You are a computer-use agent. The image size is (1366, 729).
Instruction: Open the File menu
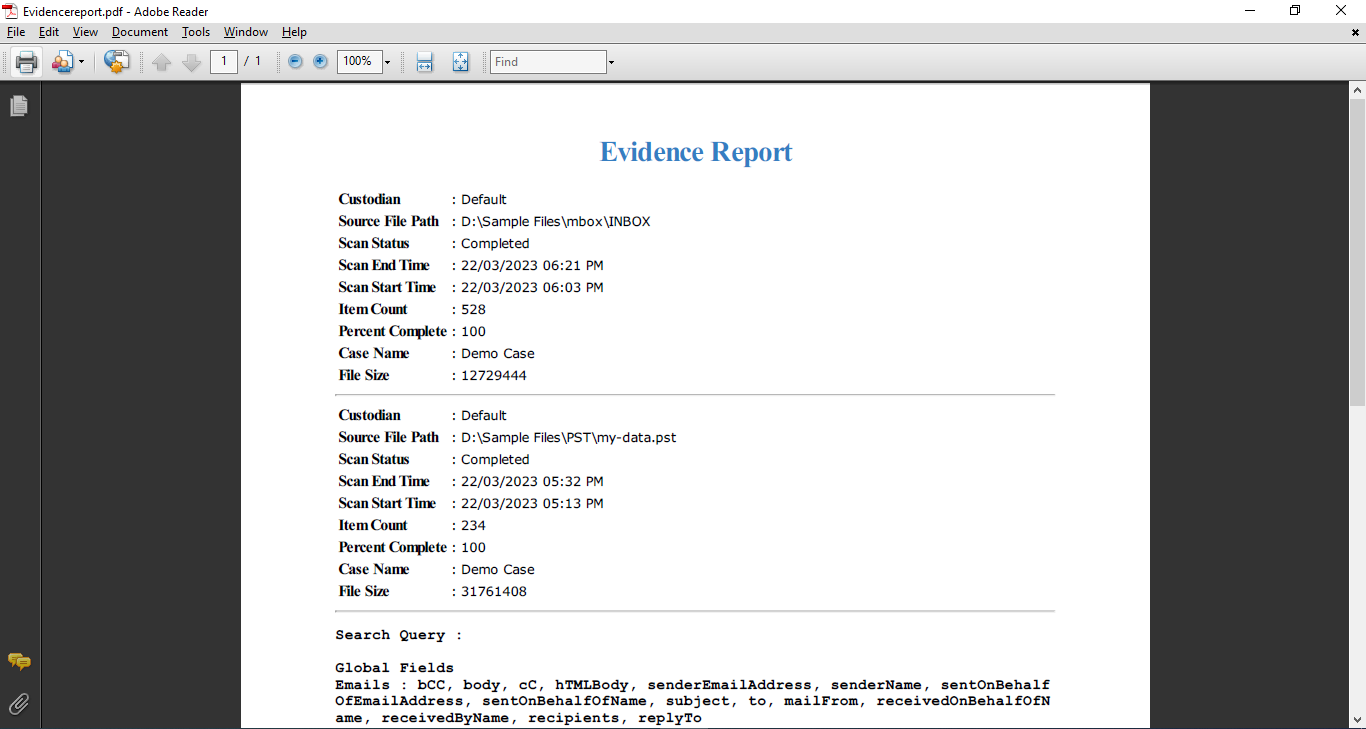pyautogui.click(x=16, y=32)
